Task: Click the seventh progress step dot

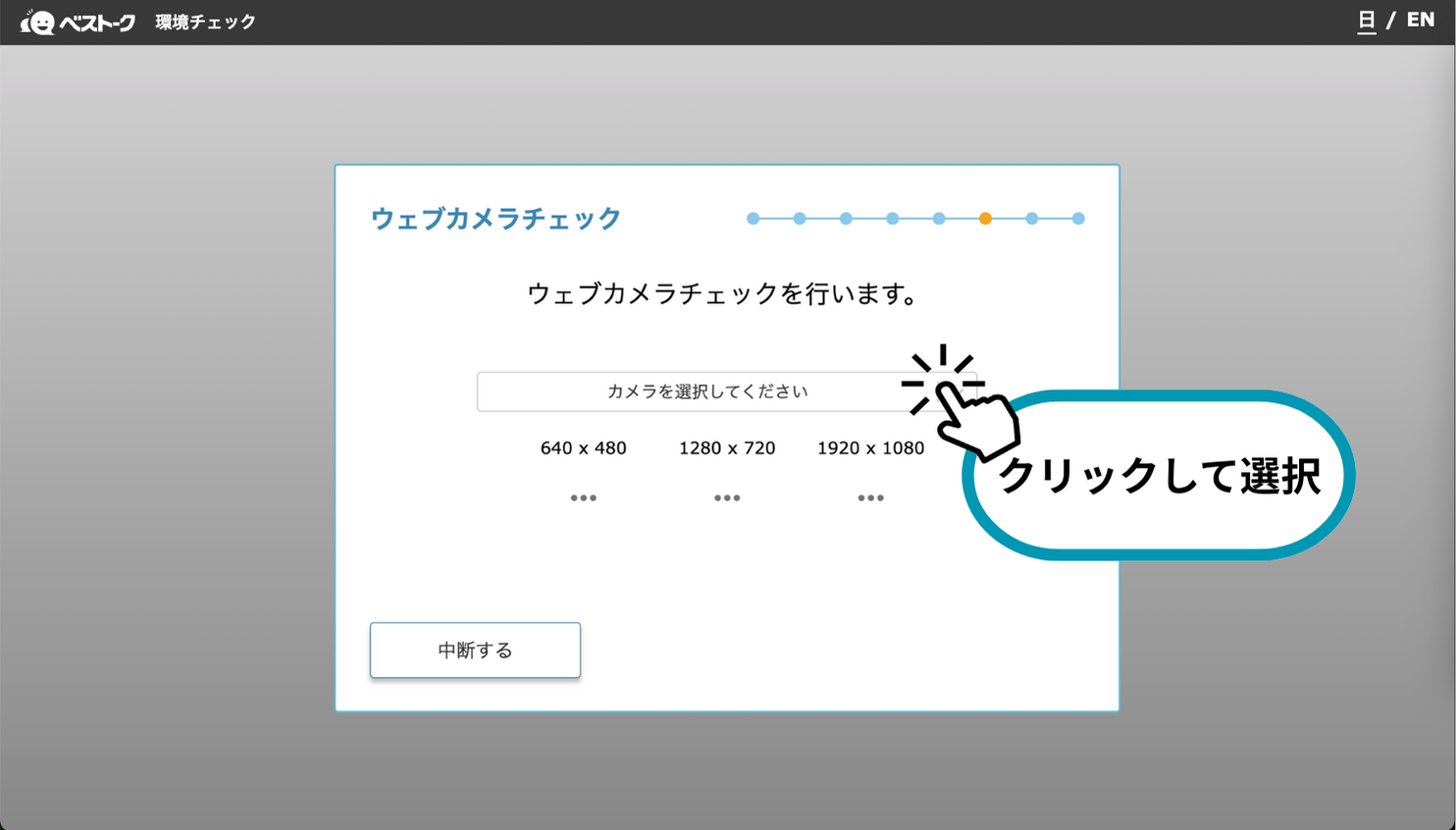Action: (1031, 219)
